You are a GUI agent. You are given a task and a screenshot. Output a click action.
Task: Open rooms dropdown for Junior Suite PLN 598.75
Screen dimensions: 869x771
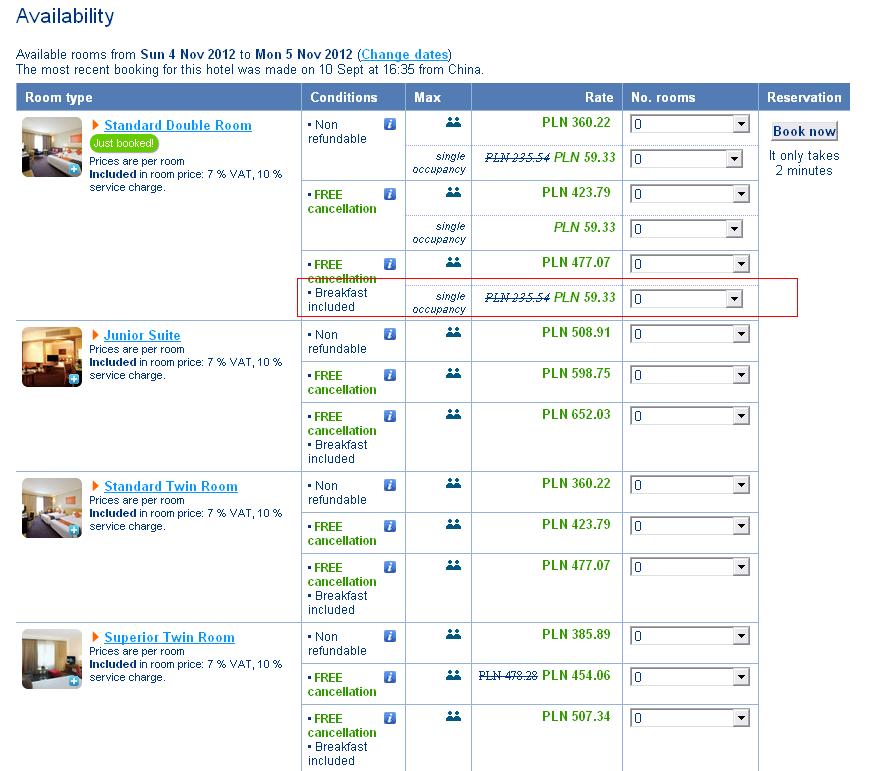click(690, 375)
